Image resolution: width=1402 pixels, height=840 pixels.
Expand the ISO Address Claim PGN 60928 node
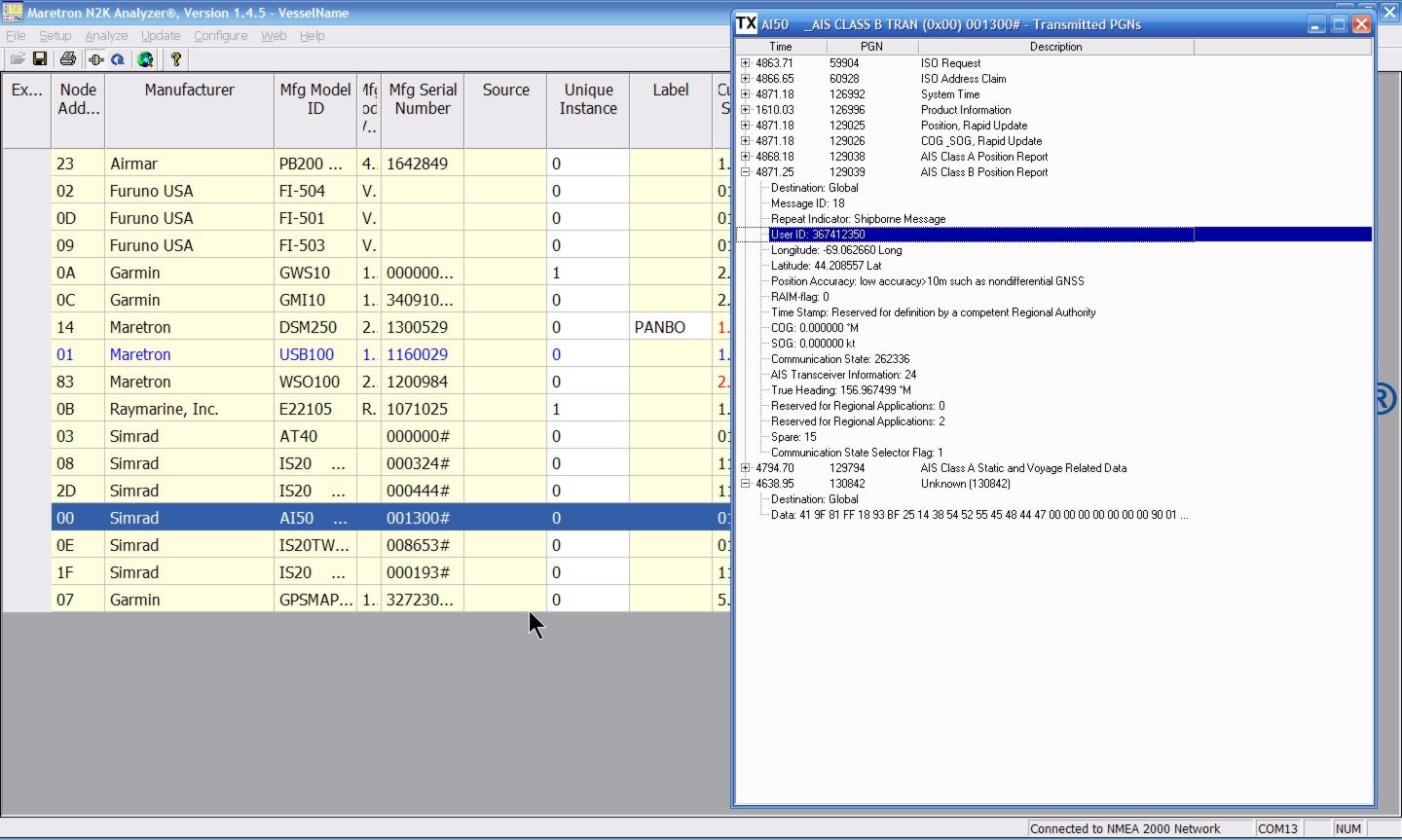[x=746, y=79]
